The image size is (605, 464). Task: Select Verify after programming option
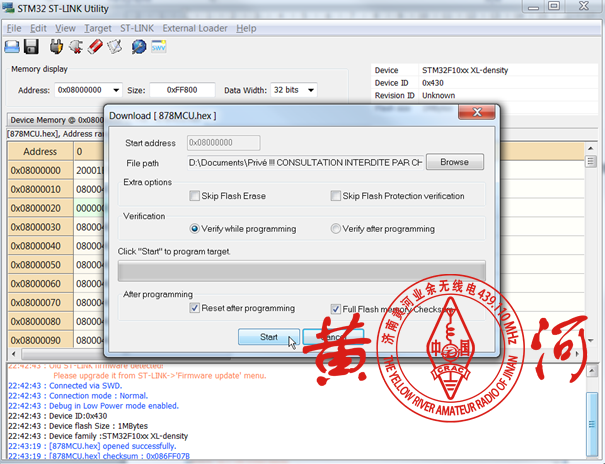pyautogui.click(x=336, y=229)
